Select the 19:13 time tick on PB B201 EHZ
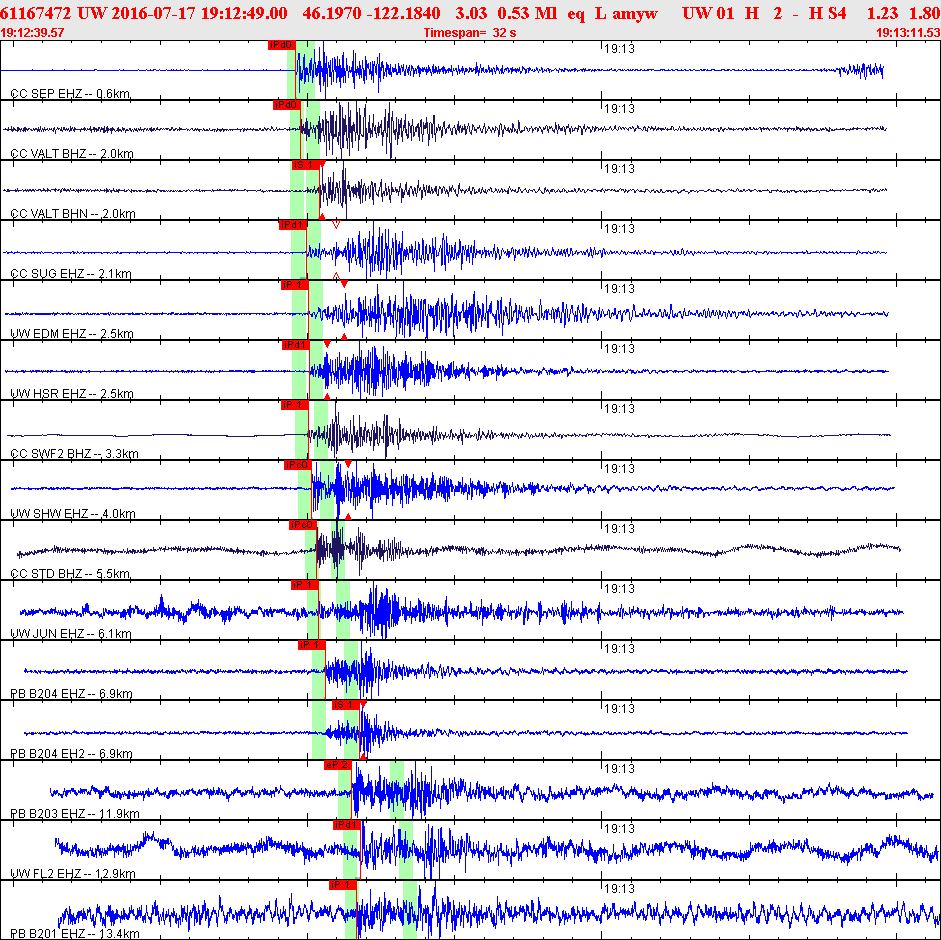The height and width of the screenshot is (940, 941). click(x=619, y=889)
